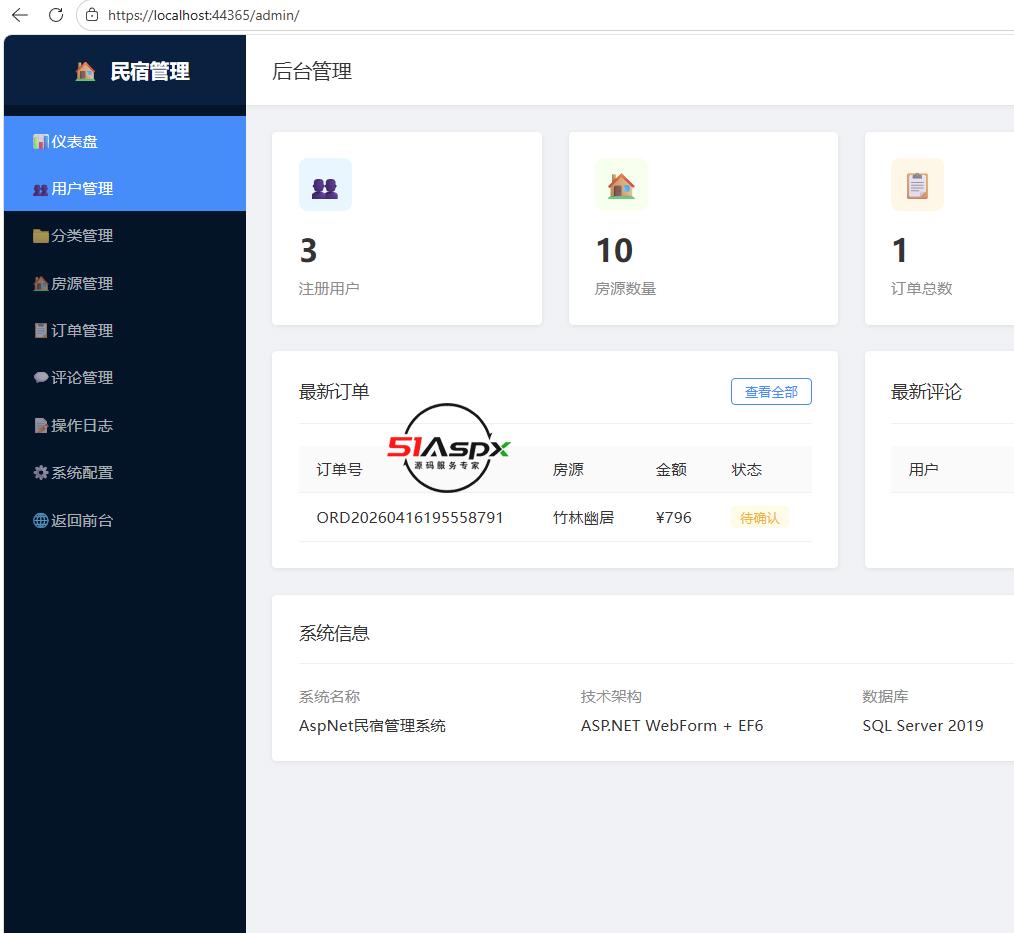The height and width of the screenshot is (933, 1014).
Task: Click the 房源 column header in 最新订单
Action: [568, 469]
